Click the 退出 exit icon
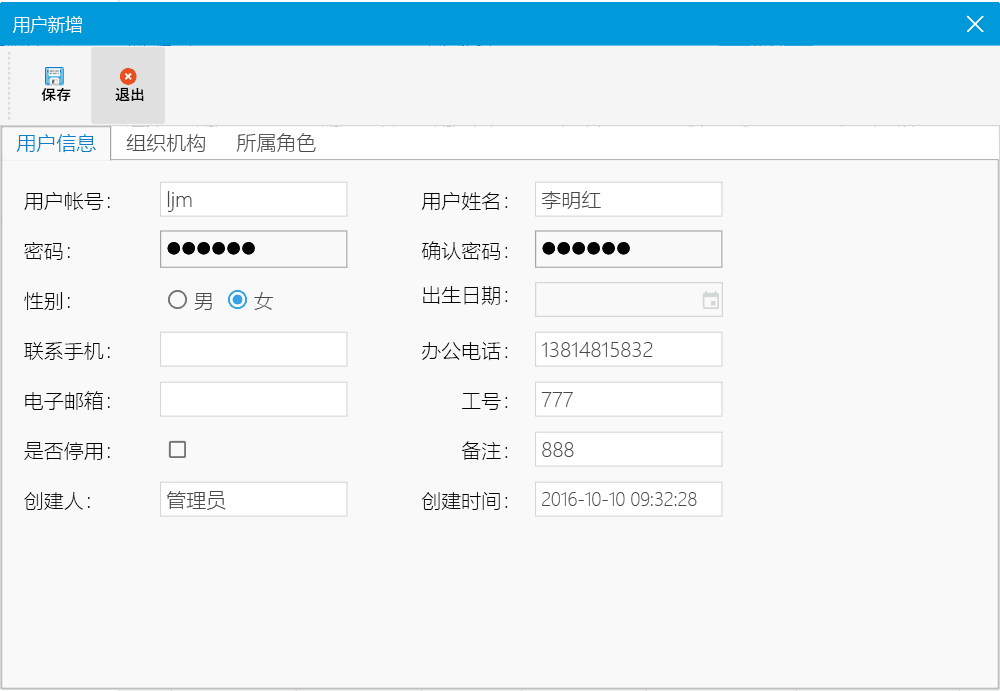This screenshot has height=691, width=1000. click(128, 77)
